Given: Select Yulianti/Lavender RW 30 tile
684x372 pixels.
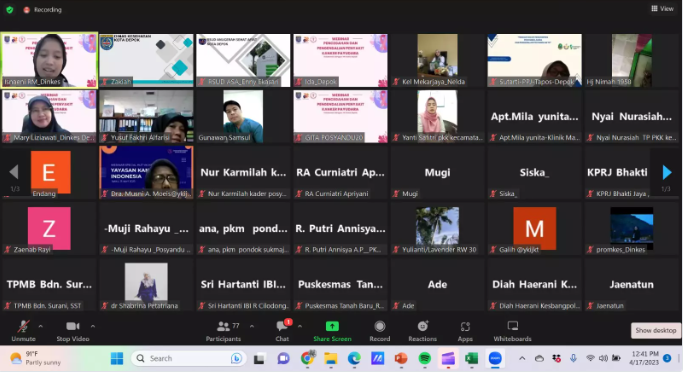Looking at the screenshot, I should tap(437, 229).
